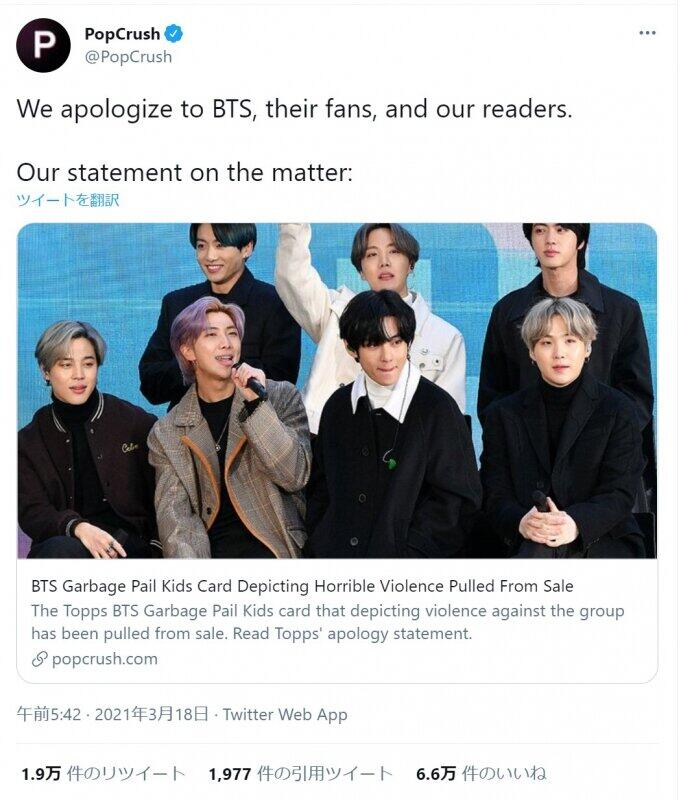
Task: Click the "We apologize to BTS" tweet text
Action: [294, 109]
